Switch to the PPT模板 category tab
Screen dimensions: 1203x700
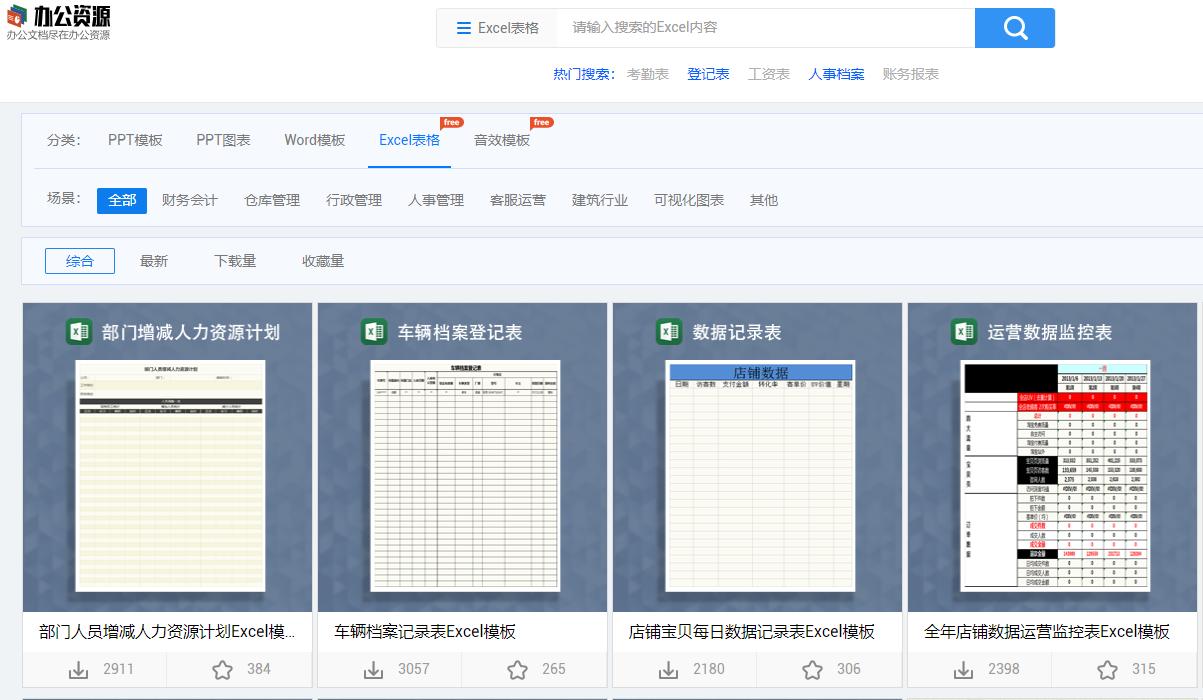click(135, 140)
